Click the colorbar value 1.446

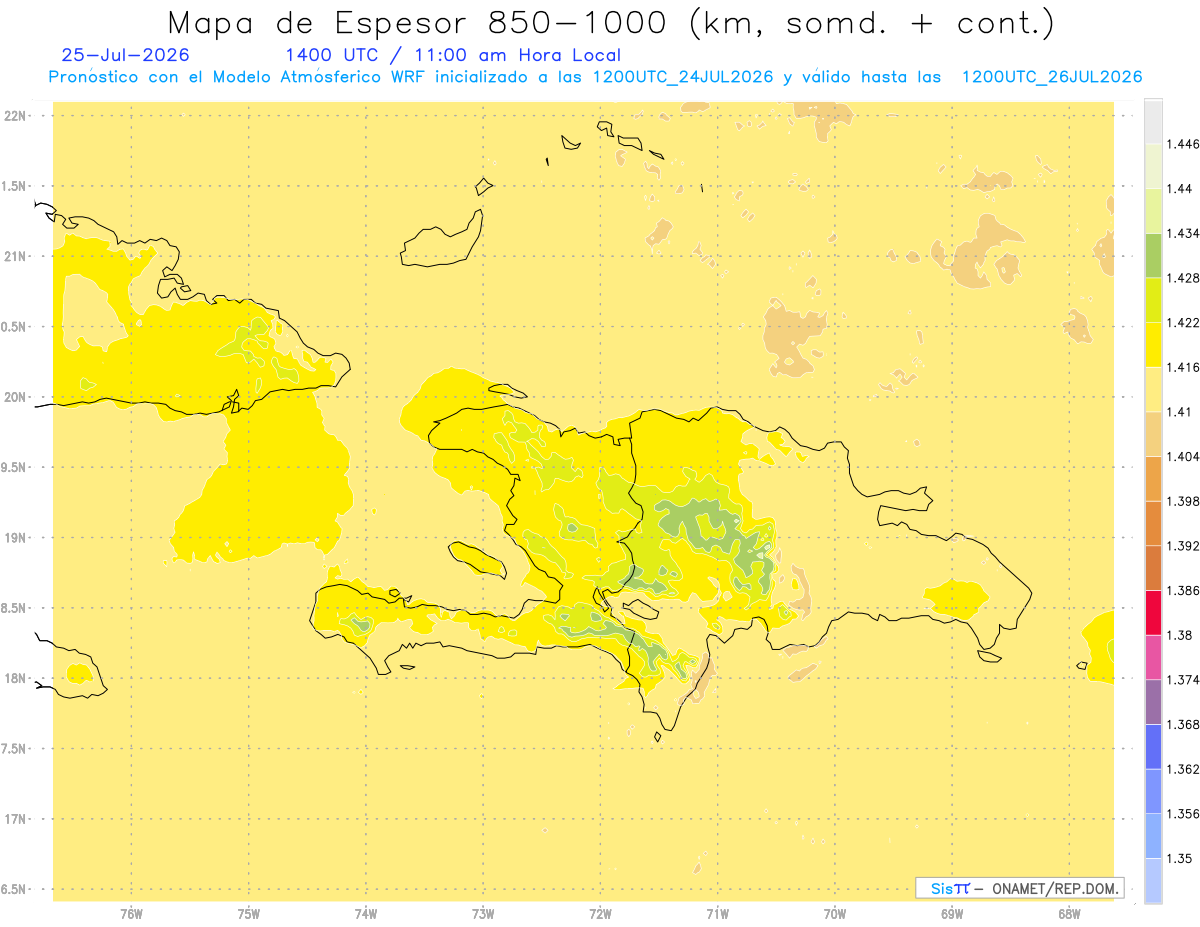[1182, 144]
